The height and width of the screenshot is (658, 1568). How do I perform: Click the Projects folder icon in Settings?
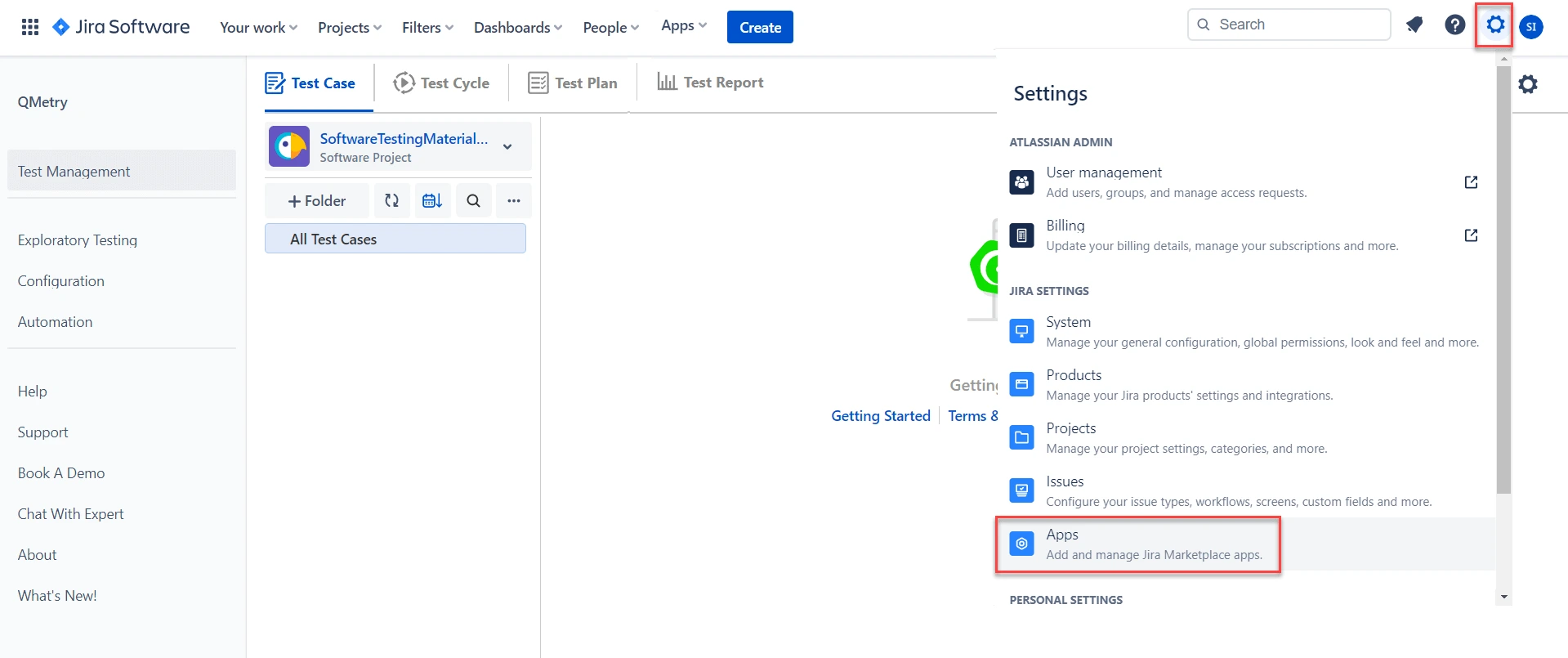tap(1021, 437)
